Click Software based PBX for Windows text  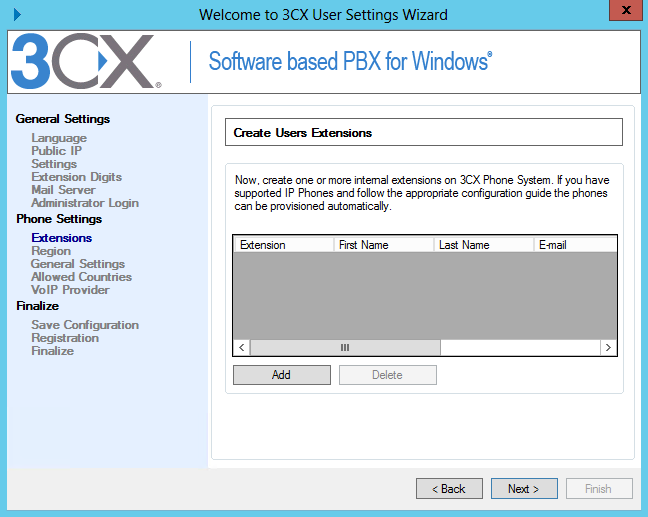(x=350, y=61)
